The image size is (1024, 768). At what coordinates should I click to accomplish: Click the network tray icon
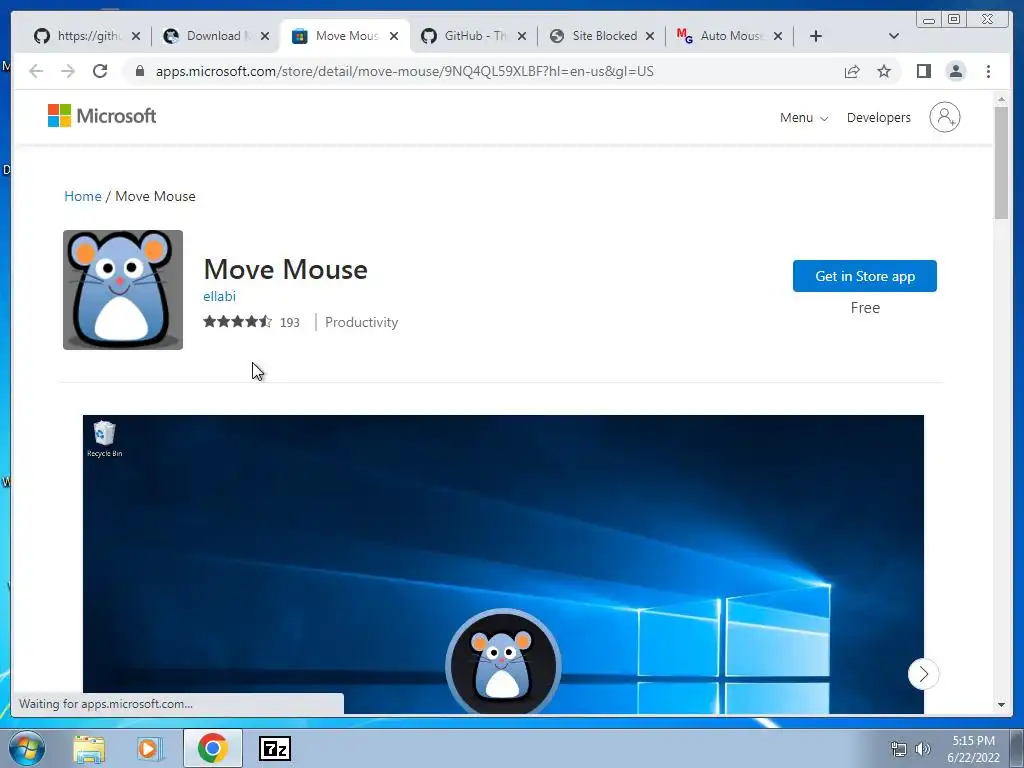tap(899, 748)
